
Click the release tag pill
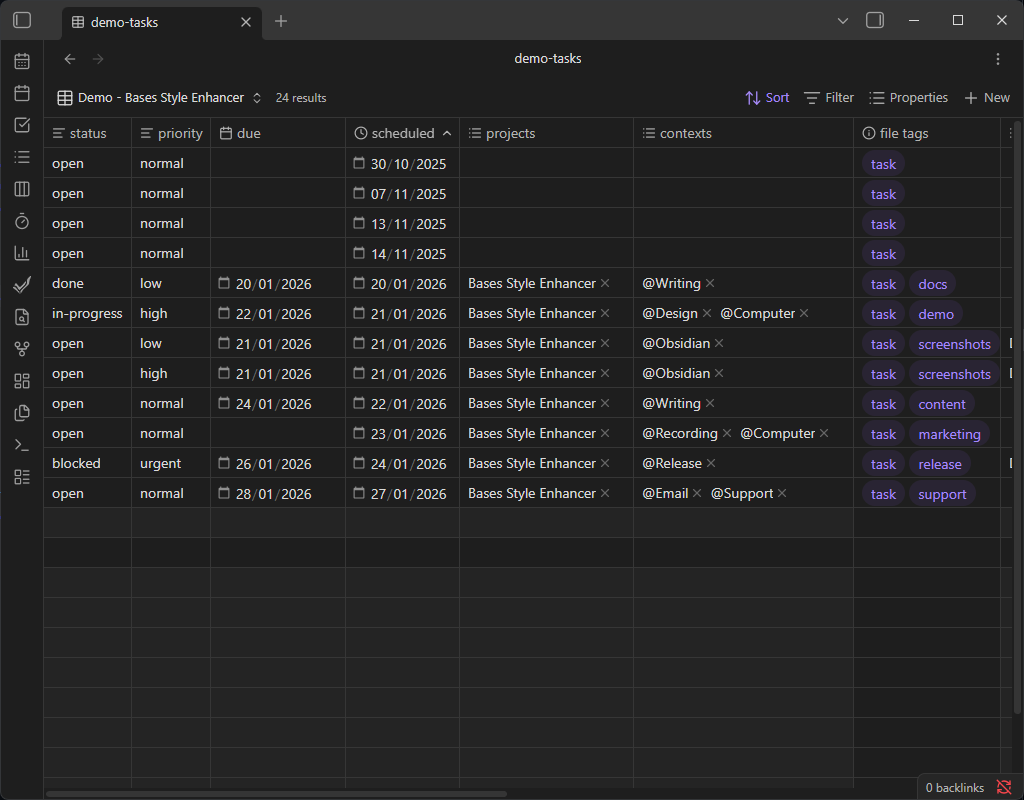(x=940, y=464)
